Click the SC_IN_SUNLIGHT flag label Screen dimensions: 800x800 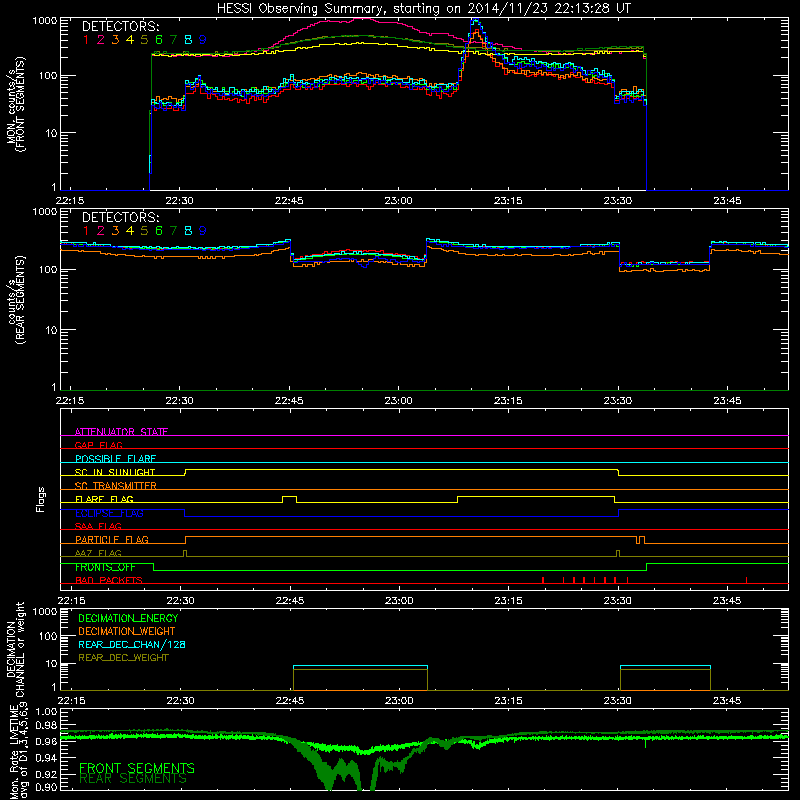click(x=115, y=472)
